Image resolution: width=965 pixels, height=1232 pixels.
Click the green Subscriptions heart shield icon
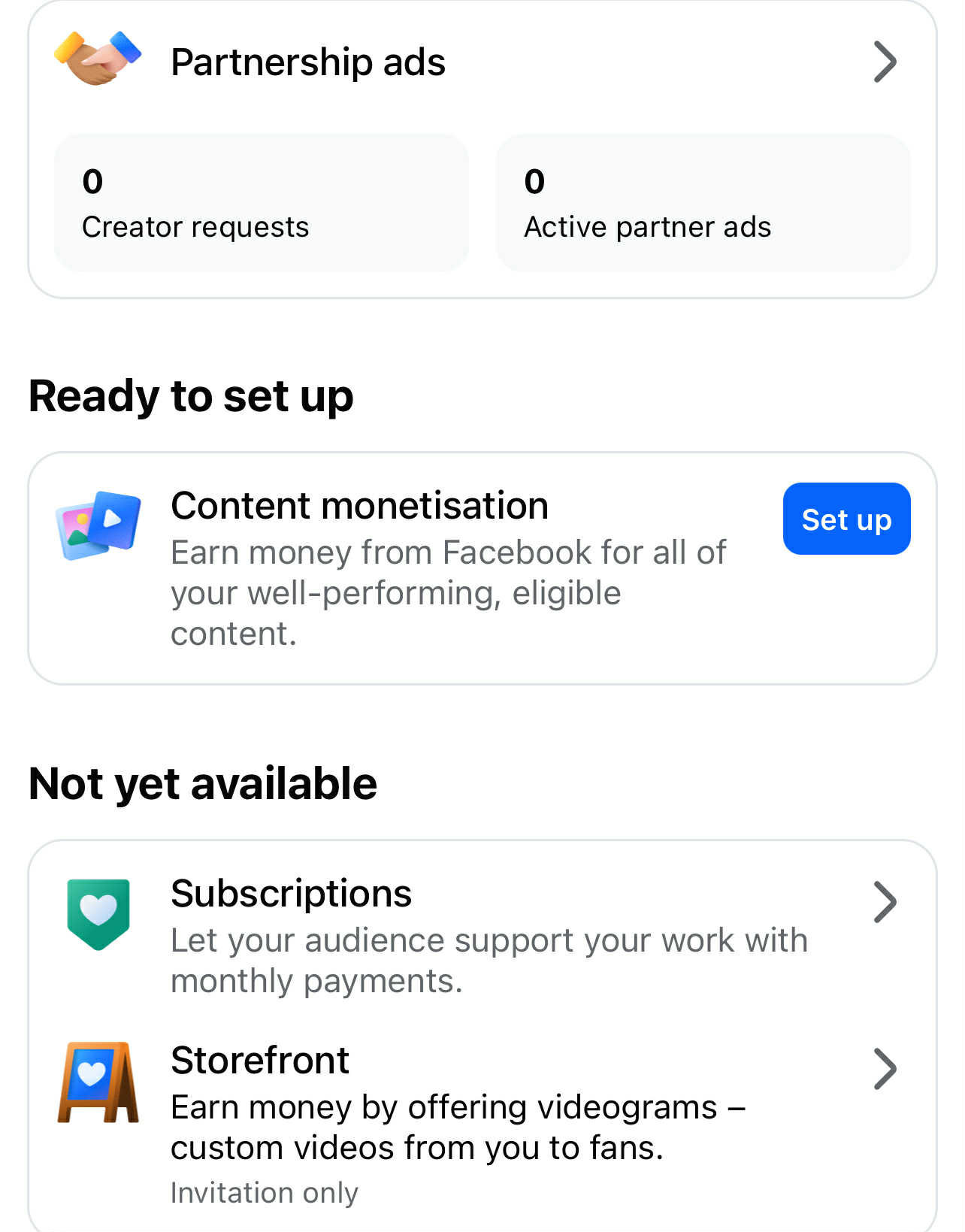pyautogui.click(x=98, y=913)
